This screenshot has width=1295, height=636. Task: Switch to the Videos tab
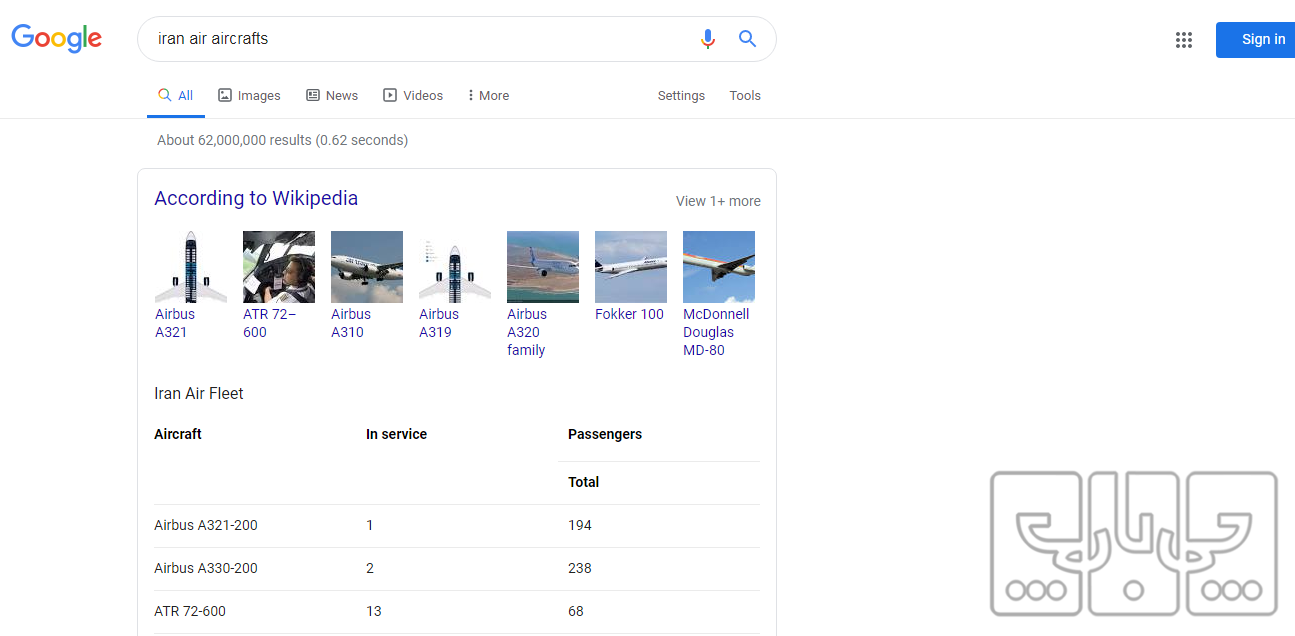413,96
